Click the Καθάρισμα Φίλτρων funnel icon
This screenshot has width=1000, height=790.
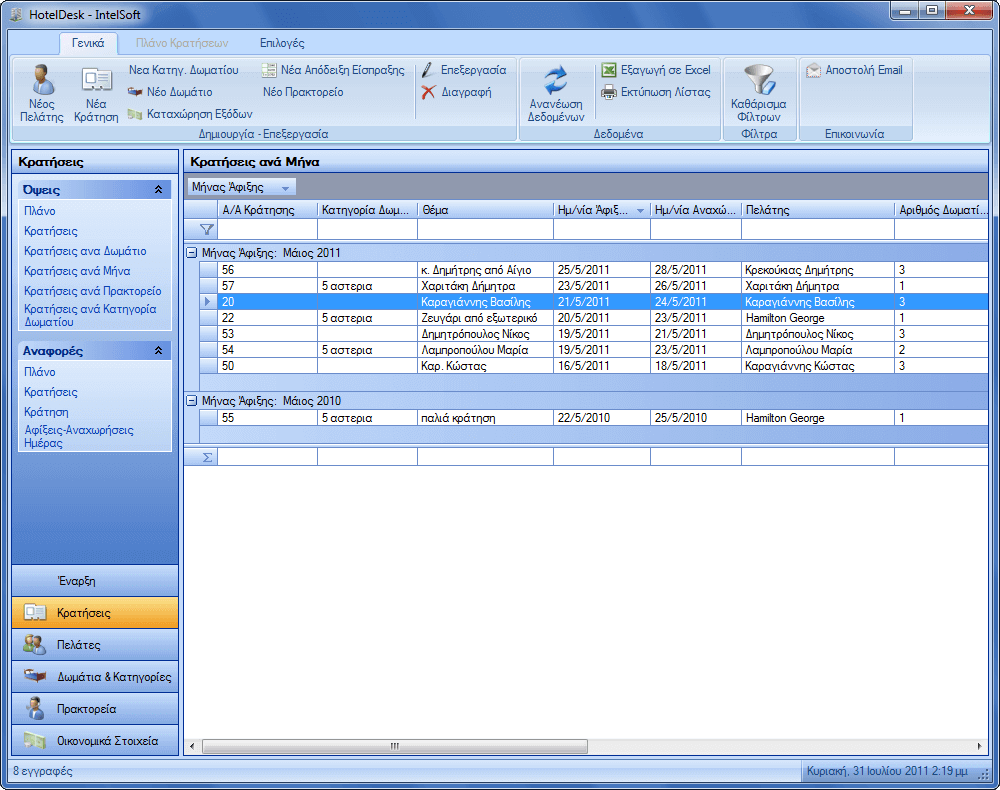click(x=758, y=80)
